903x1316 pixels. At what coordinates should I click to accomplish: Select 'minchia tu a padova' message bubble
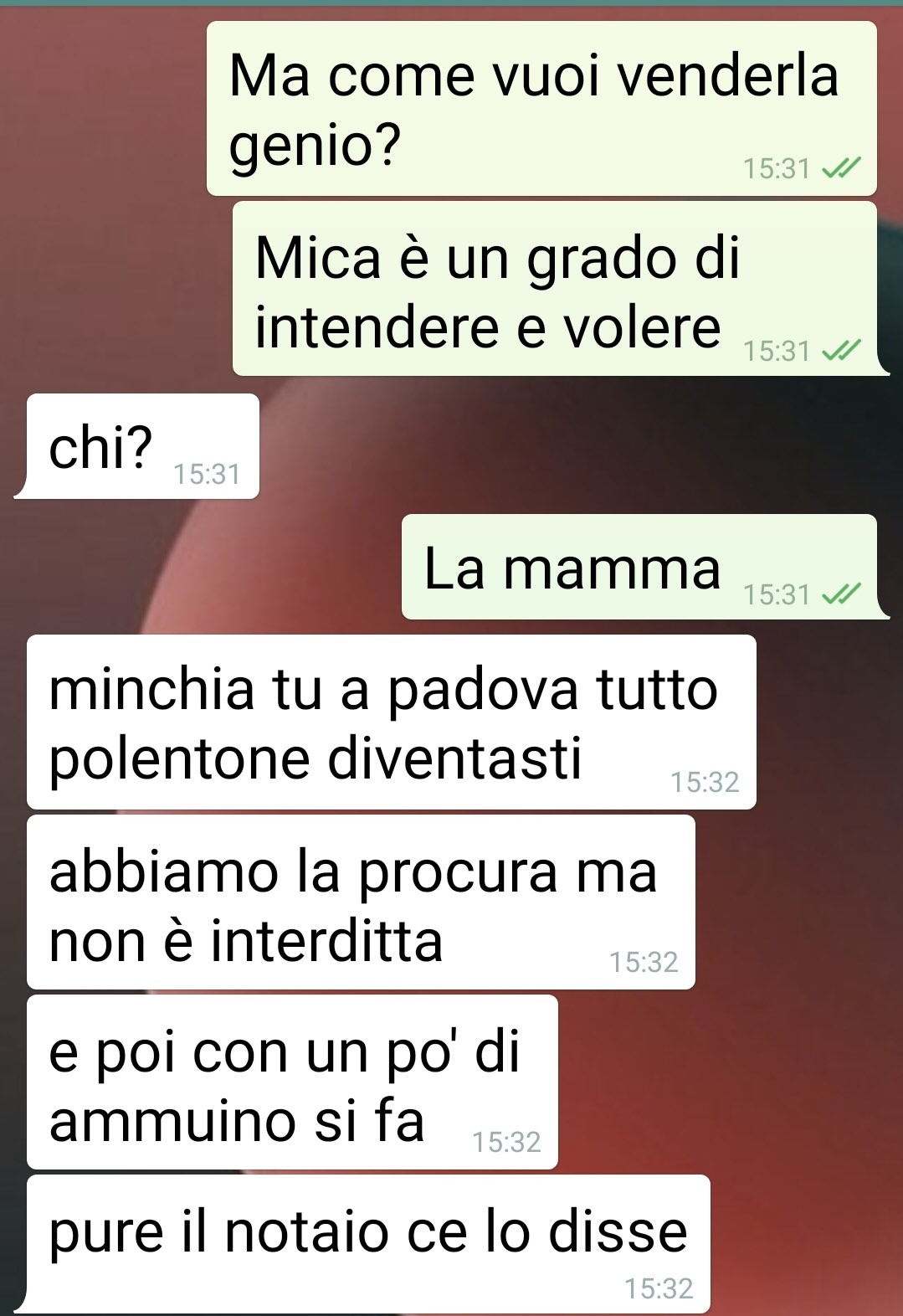(392, 722)
